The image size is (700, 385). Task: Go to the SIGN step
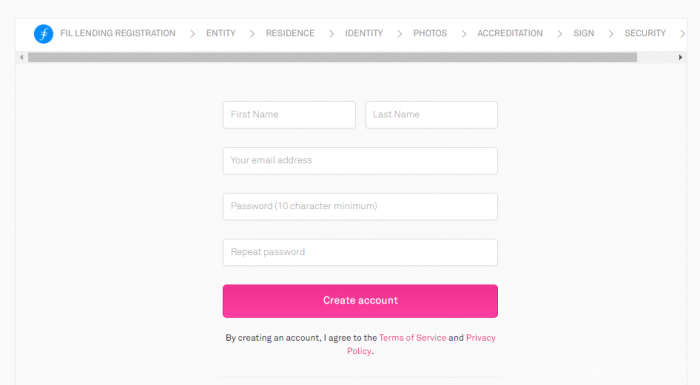[583, 33]
